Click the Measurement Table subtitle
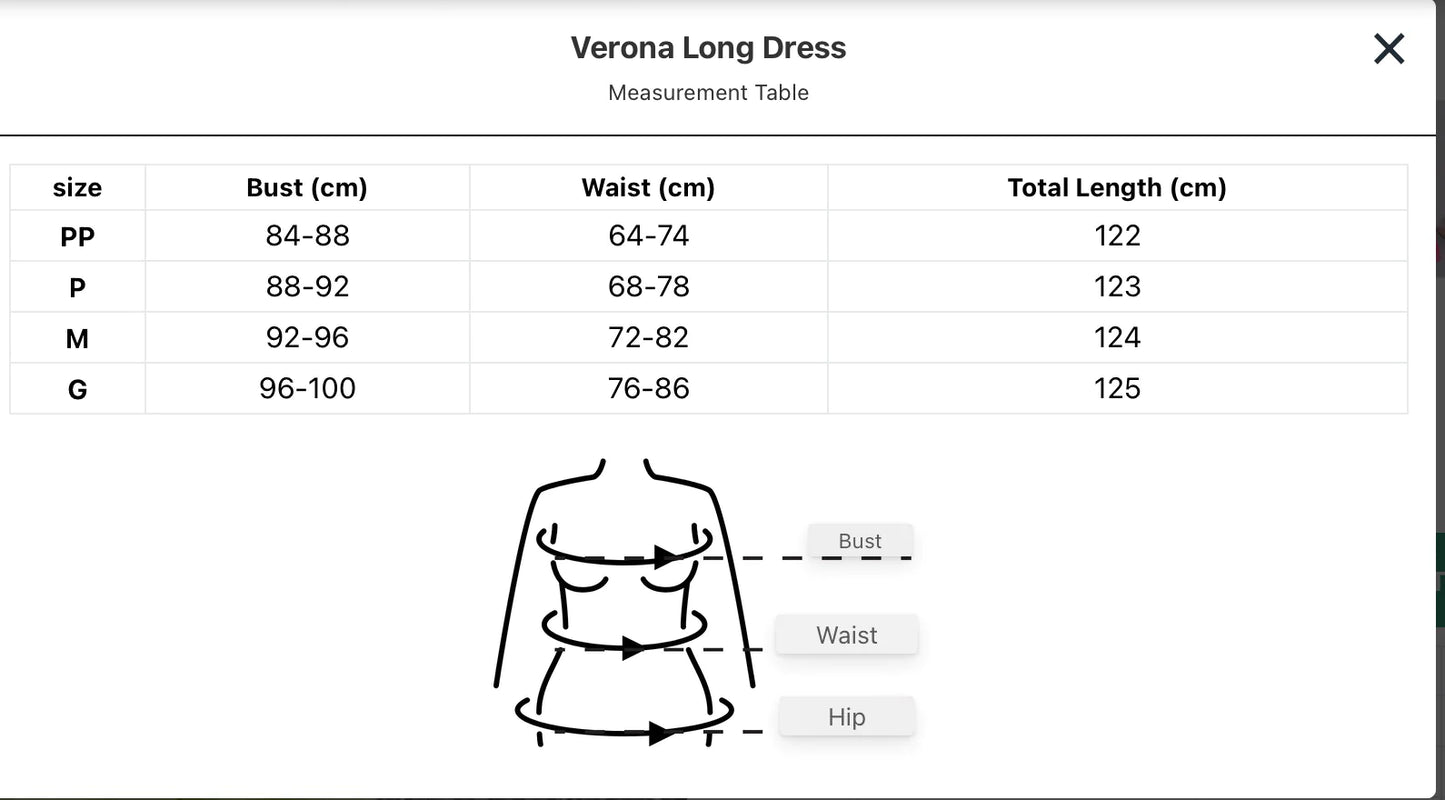The height and width of the screenshot is (800, 1445). [x=709, y=92]
